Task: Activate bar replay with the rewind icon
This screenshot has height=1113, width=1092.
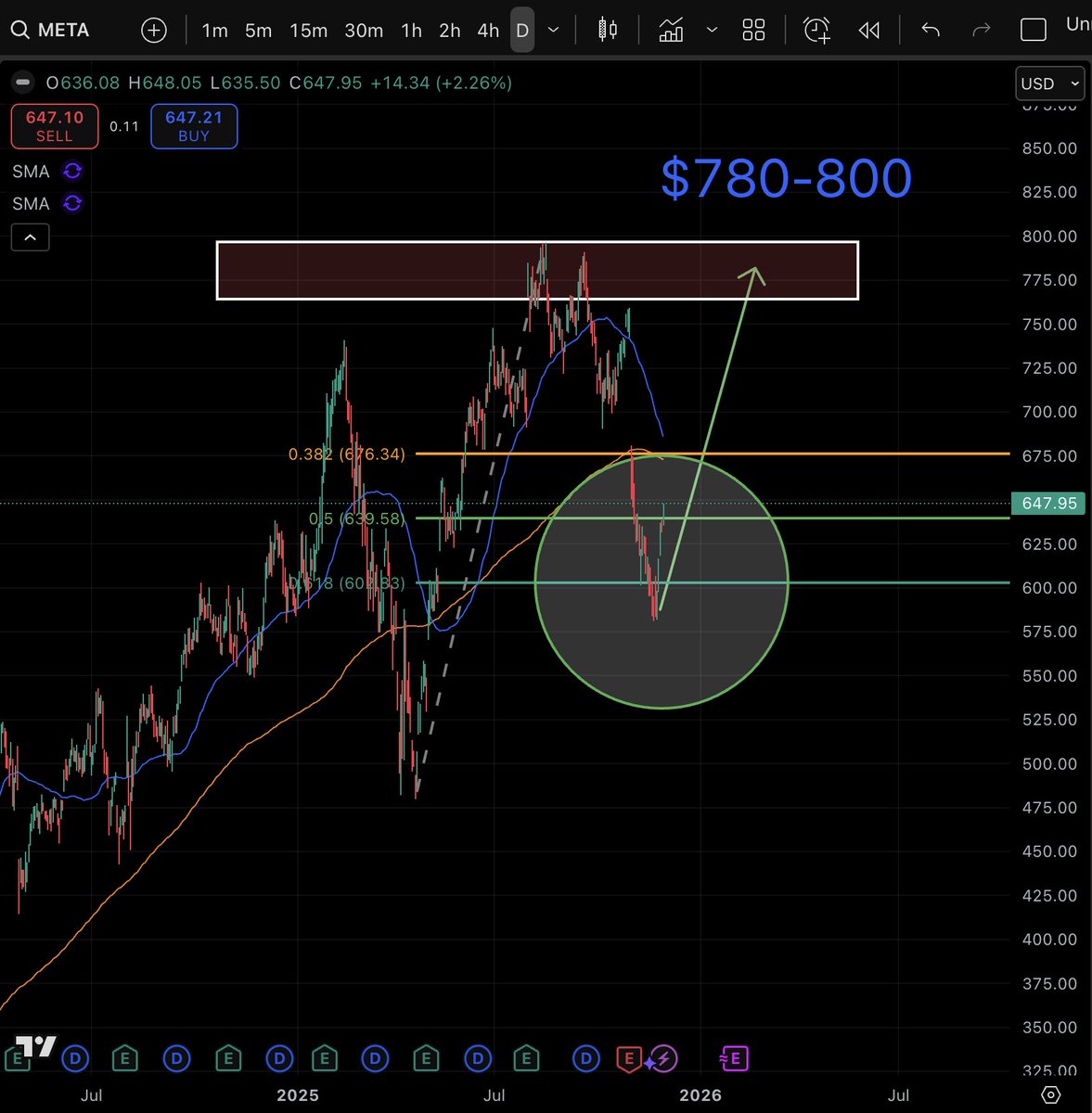Action: pos(869,30)
